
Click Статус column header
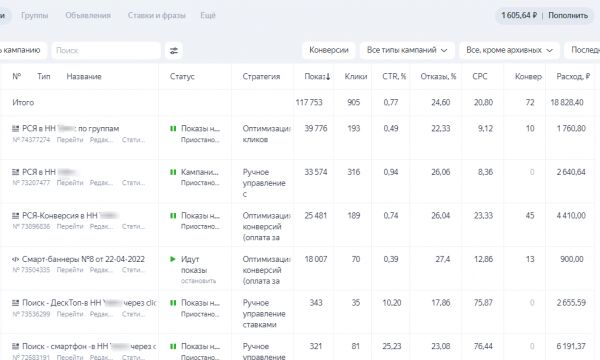click(x=182, y=77)
